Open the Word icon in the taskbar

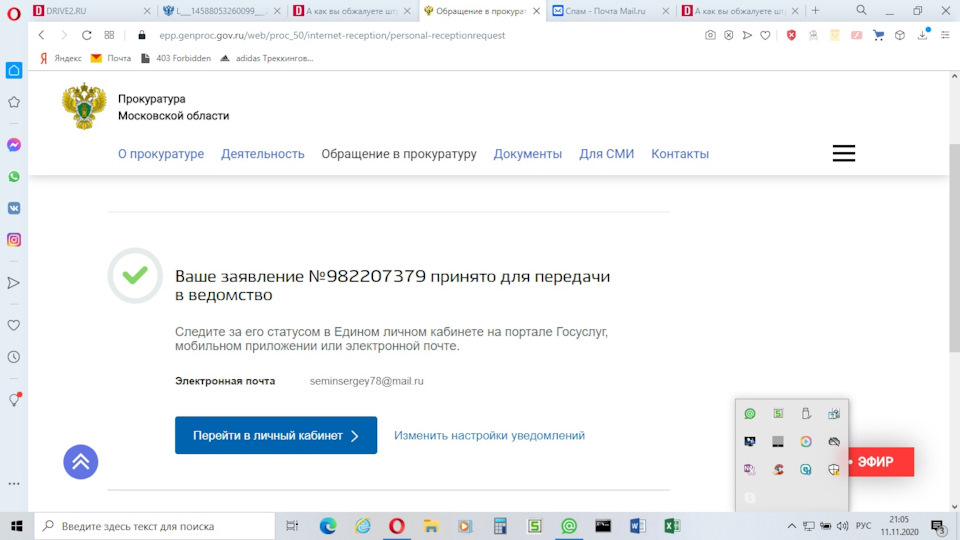[x=638, y=525]
